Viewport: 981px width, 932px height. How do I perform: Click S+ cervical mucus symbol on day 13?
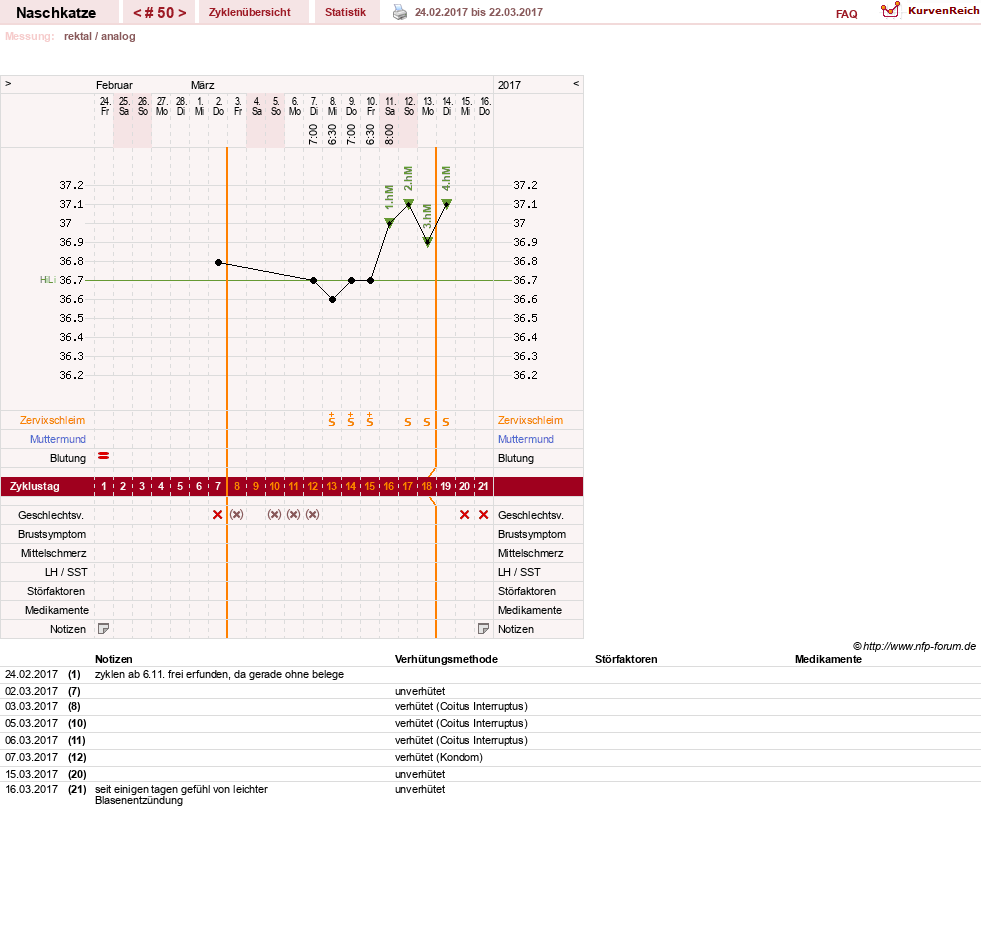(332, 420)
